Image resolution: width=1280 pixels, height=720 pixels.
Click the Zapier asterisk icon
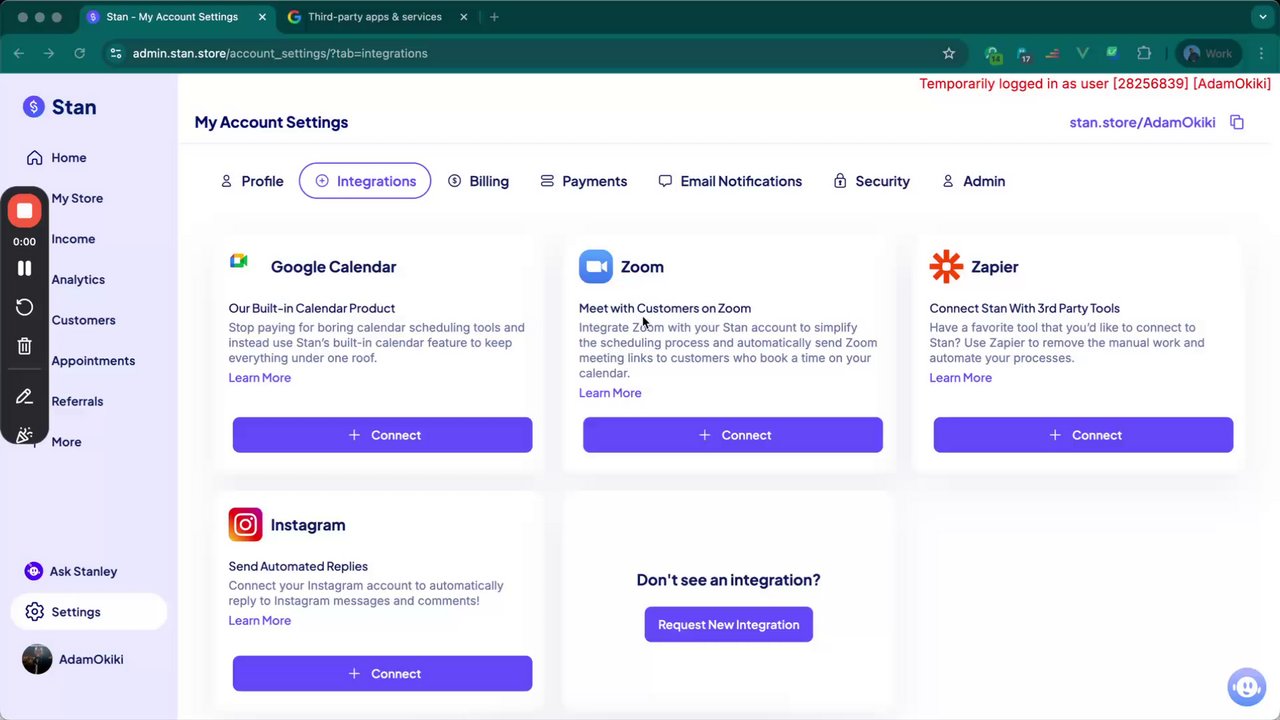pyautogui.click(x=946, y=267)
